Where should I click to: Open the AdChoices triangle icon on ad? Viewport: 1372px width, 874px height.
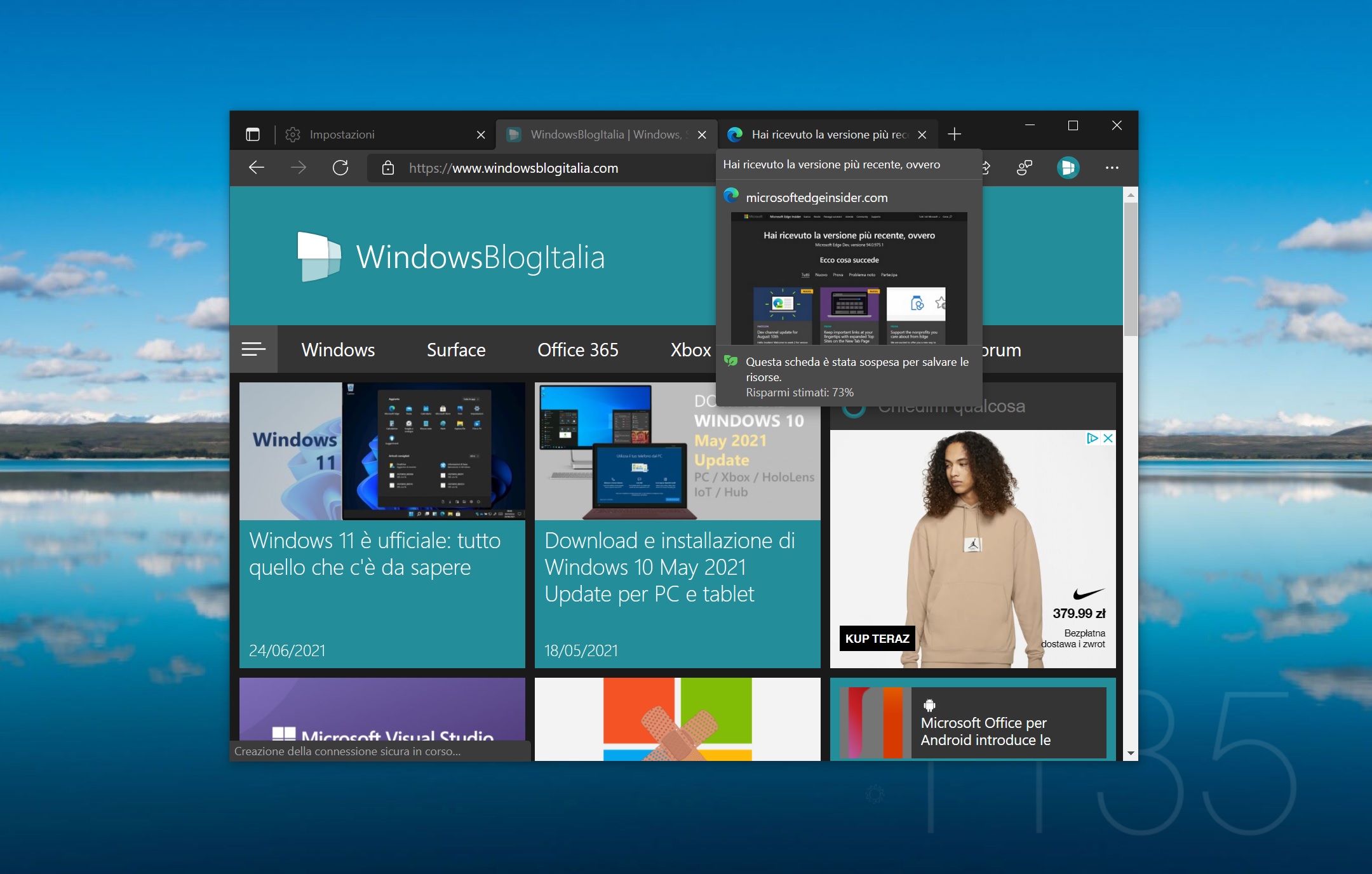[1093, 438]
